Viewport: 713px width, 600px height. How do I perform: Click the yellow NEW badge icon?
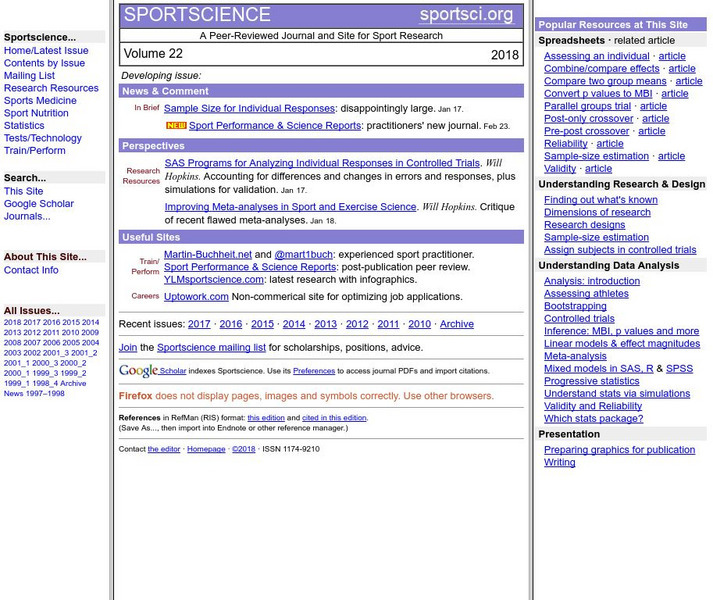176,126
